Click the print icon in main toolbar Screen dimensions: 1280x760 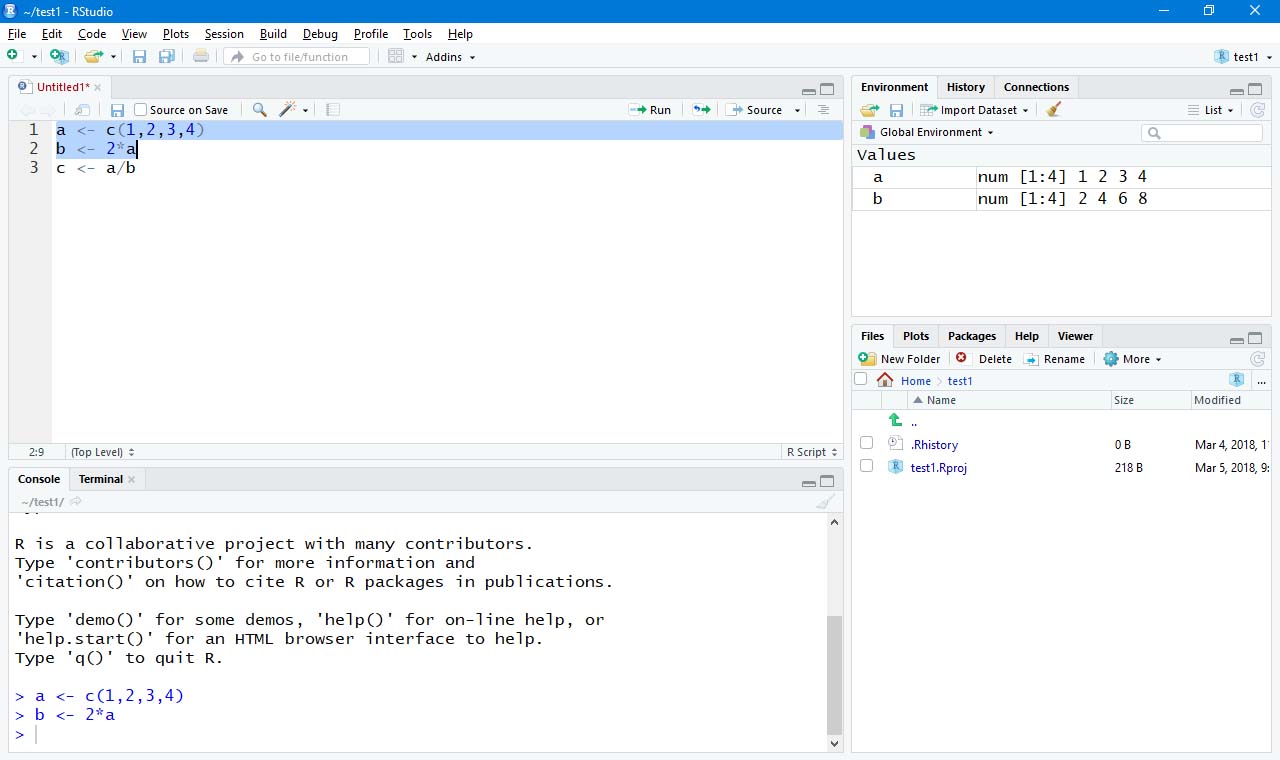[x=201, y=57]
